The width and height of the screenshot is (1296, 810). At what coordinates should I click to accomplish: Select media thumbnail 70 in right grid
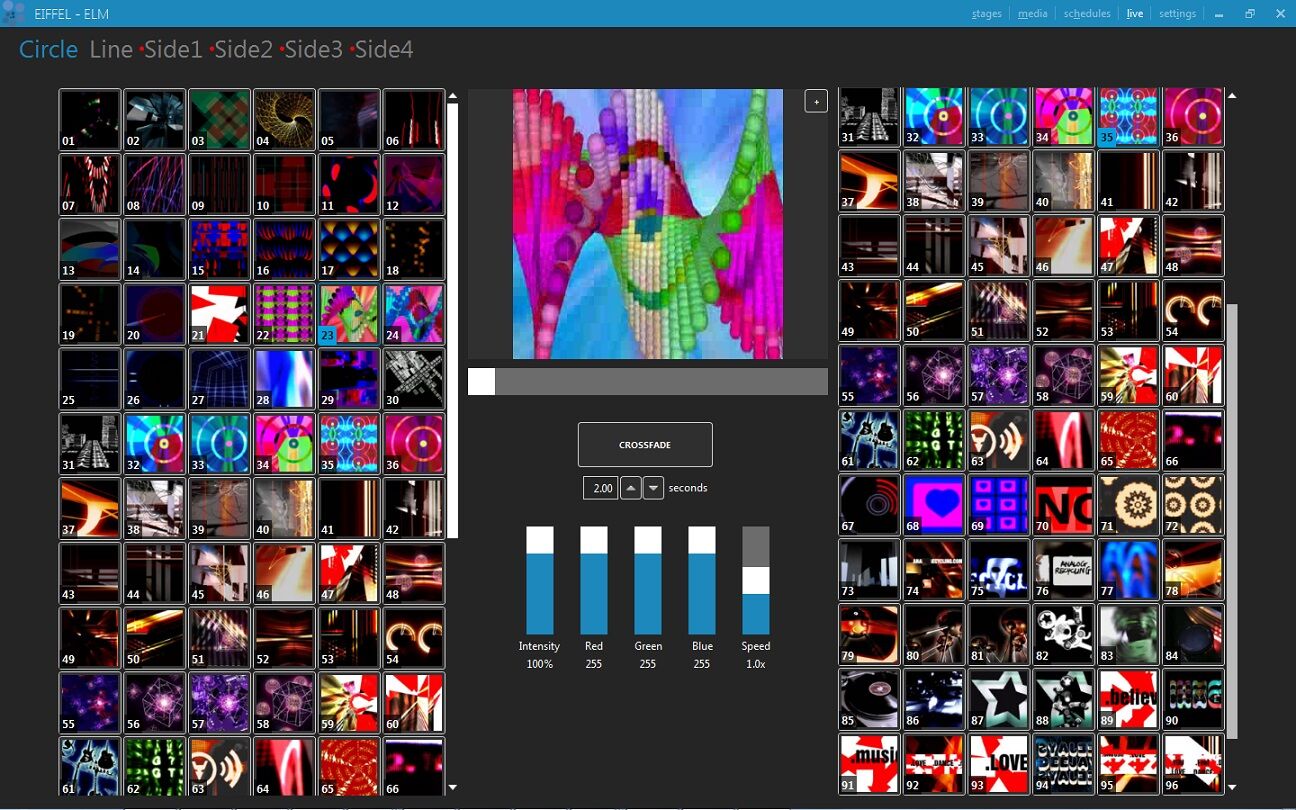tap(1064, 505)
